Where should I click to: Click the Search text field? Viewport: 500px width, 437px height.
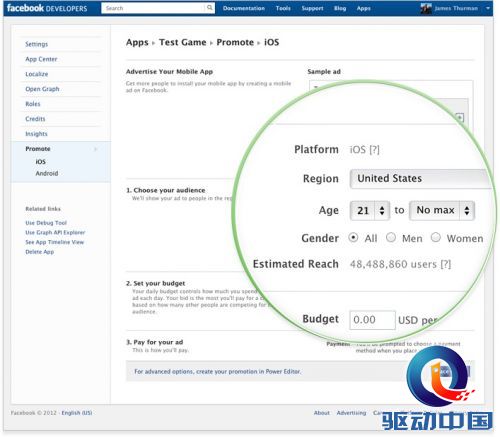click(153, 8)
